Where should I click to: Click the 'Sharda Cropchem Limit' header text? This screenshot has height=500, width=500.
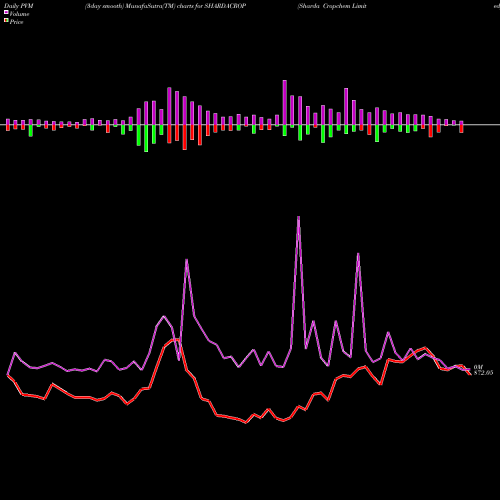point(332,6)
